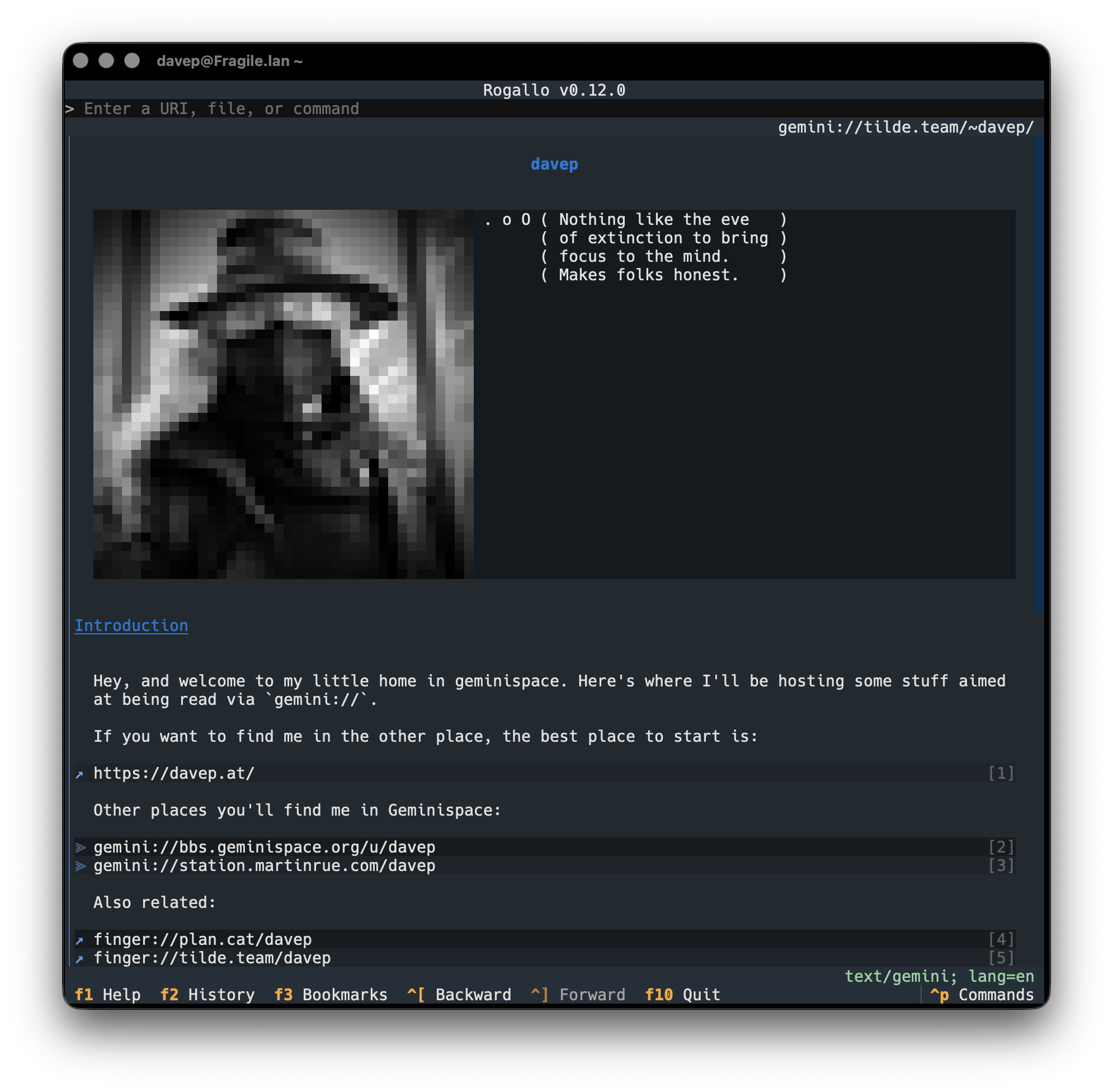This screenshot has height=1092, width=1113.
Task: Click the external arrow icon beside davep.at
Action: point(80,774)
